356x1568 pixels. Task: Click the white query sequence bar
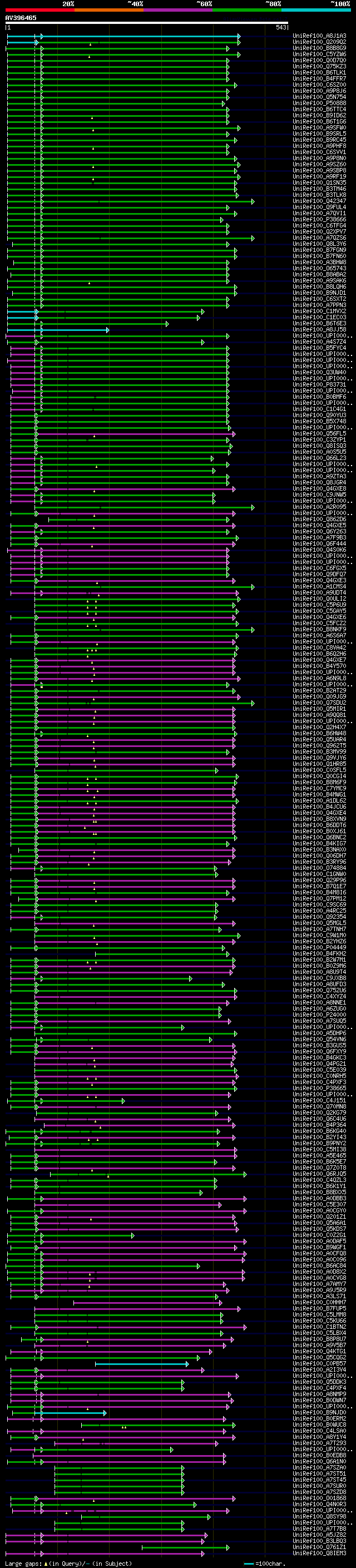(147, 22)
